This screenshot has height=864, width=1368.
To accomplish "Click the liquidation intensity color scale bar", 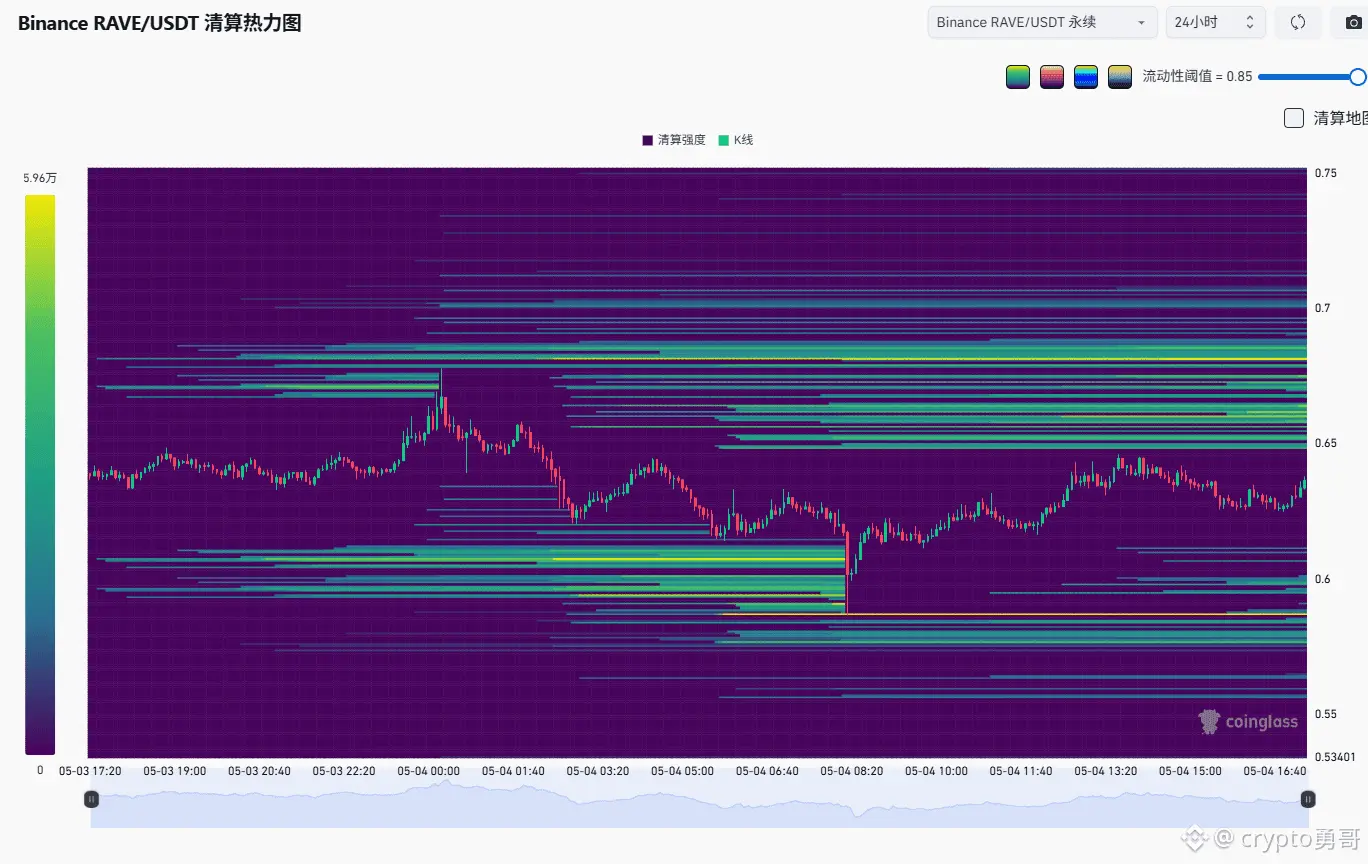I will pyautogui.click(x=40, y=475).
